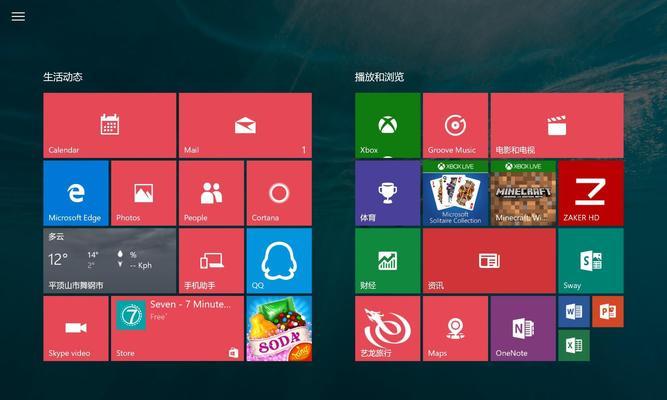
Task: Open the OneNote tile
Action: pyautogui.click(x=523, y=329)
